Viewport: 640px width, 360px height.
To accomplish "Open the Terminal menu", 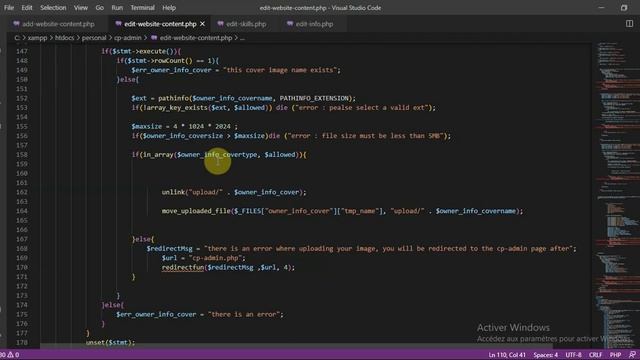I will tap(142, 8).
